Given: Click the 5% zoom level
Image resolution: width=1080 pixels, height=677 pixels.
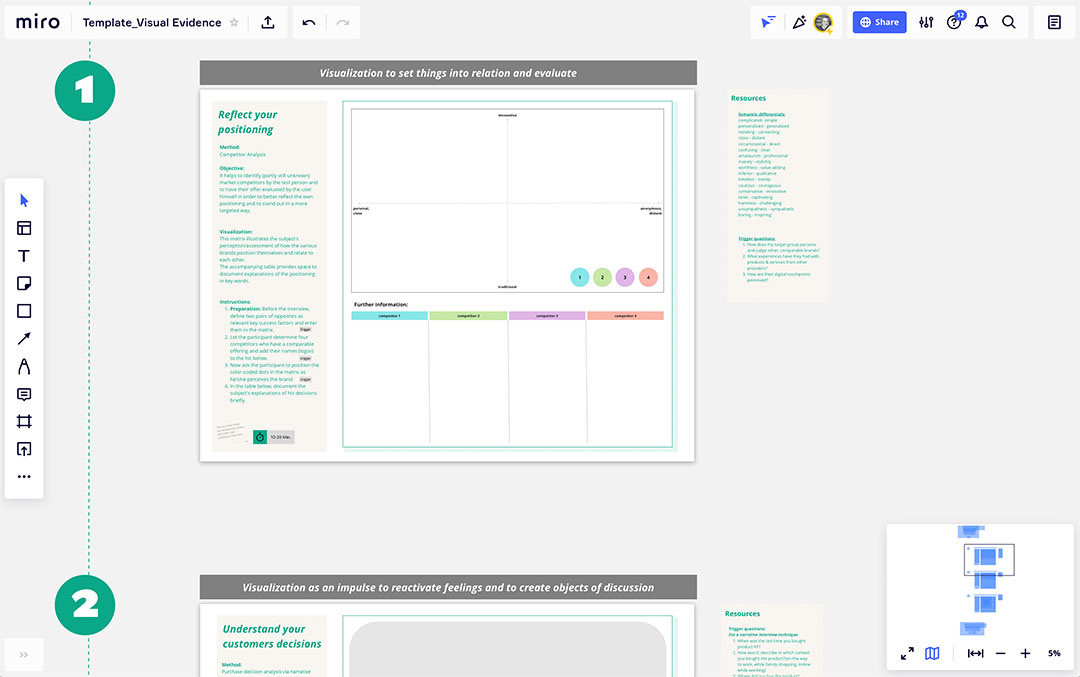Looking at the screenshot, I should click(x=1054, y=654).
